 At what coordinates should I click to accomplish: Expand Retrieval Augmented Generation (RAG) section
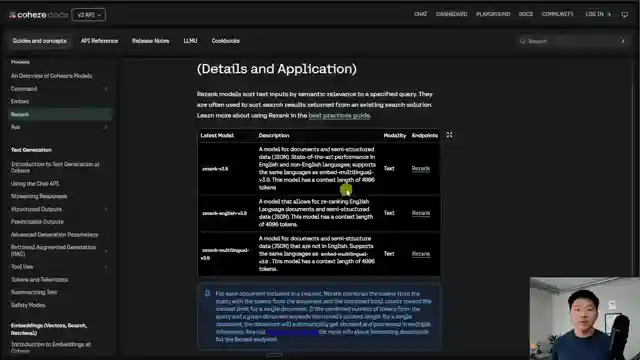106,251
